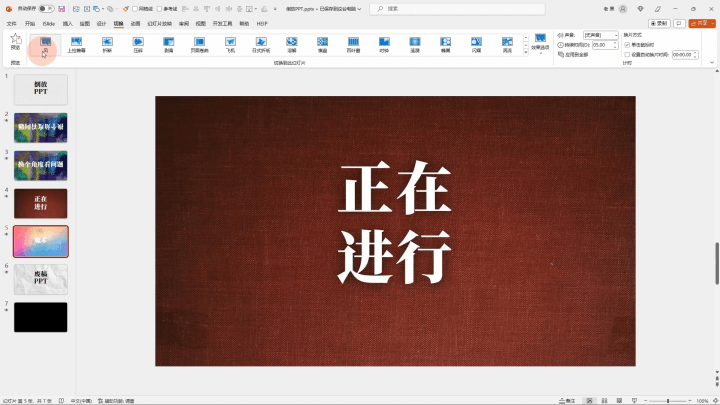Click the Save icon in title bar
The height and width of the screenshot is (405, 720).
click(x=62, y=9)
